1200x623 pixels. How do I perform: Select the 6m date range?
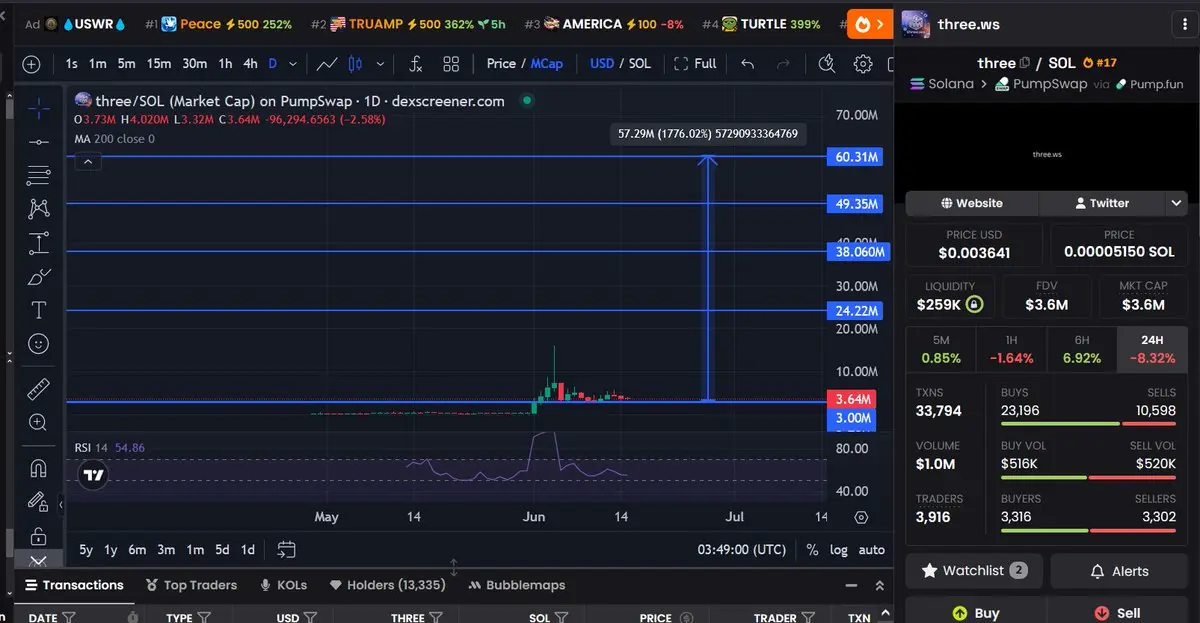click(137, 550)
